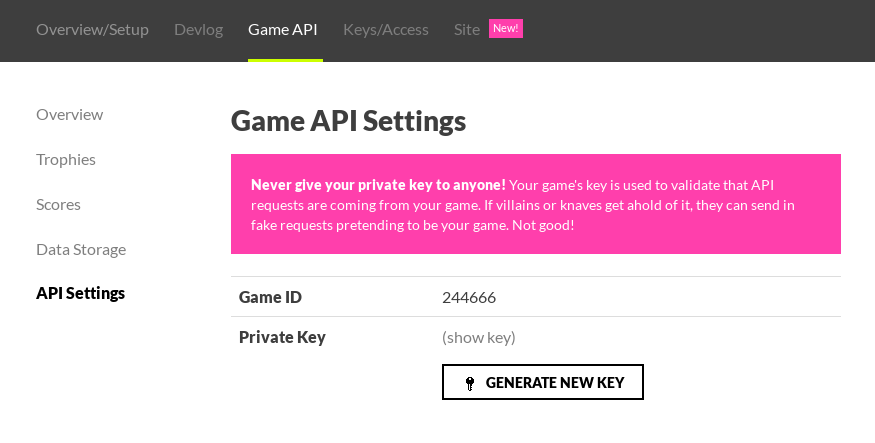
Task: Reveal the private key via show key
Action: click(x=479, y=337)
